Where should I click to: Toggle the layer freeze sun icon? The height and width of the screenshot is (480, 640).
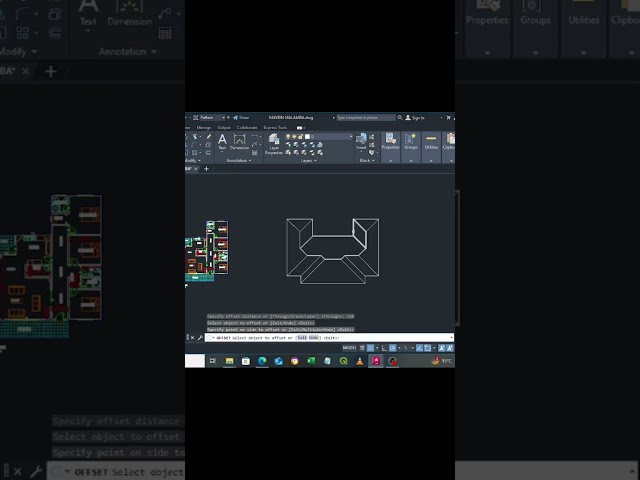[294, 136]
